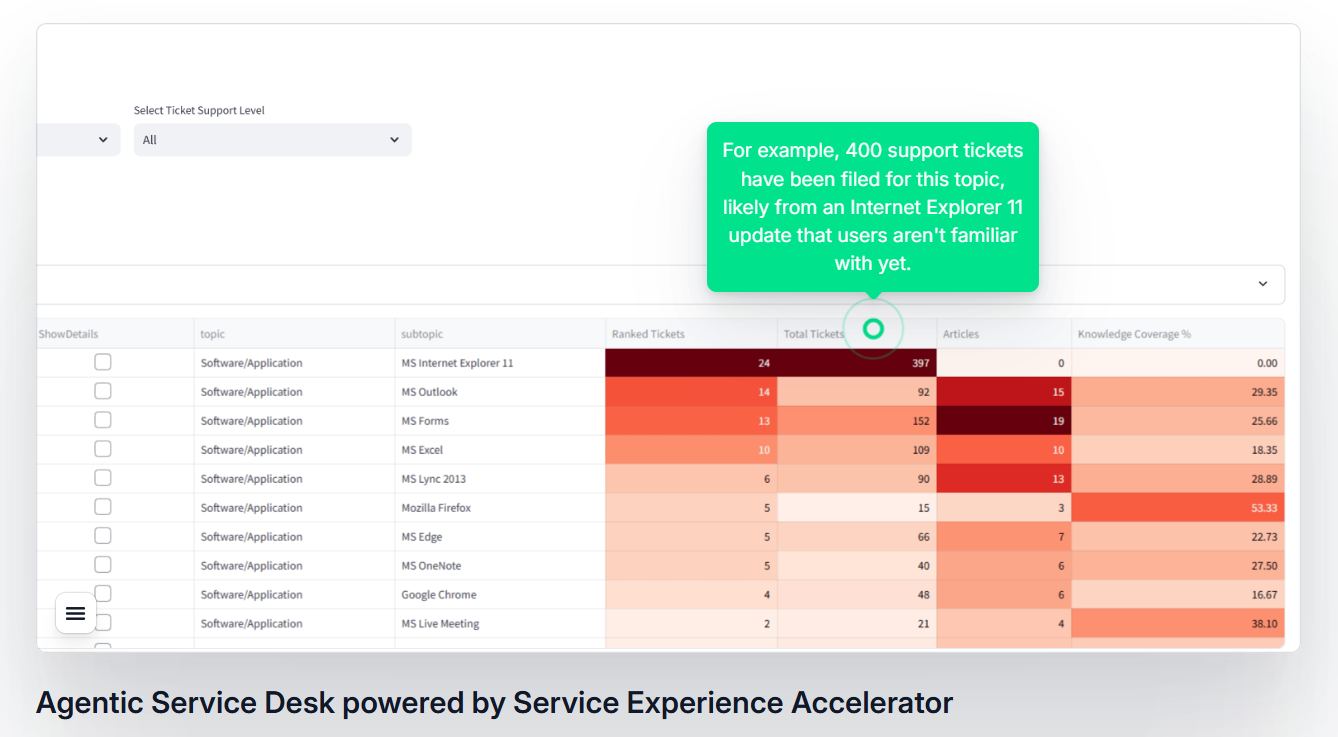Click the 15 Articles cell for MS Outlook
The height and width of the screenshot is (737, 1338).
(1004, 392)
